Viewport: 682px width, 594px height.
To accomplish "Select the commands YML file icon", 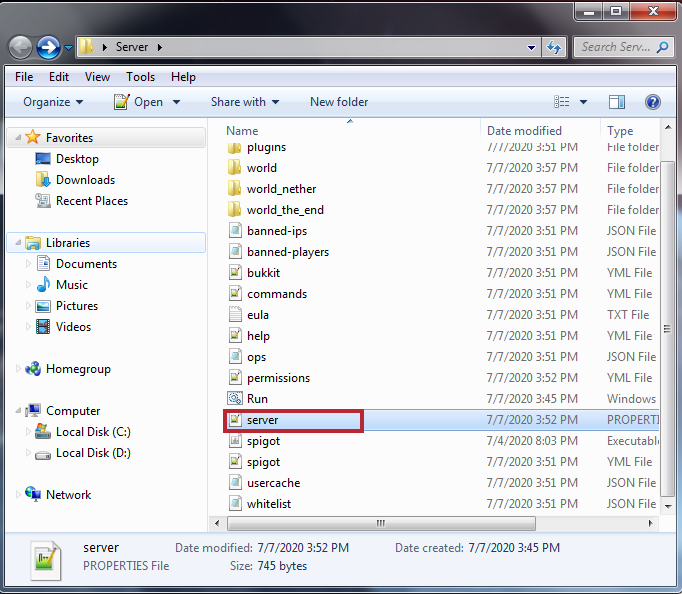I will [x=235, y=294].
